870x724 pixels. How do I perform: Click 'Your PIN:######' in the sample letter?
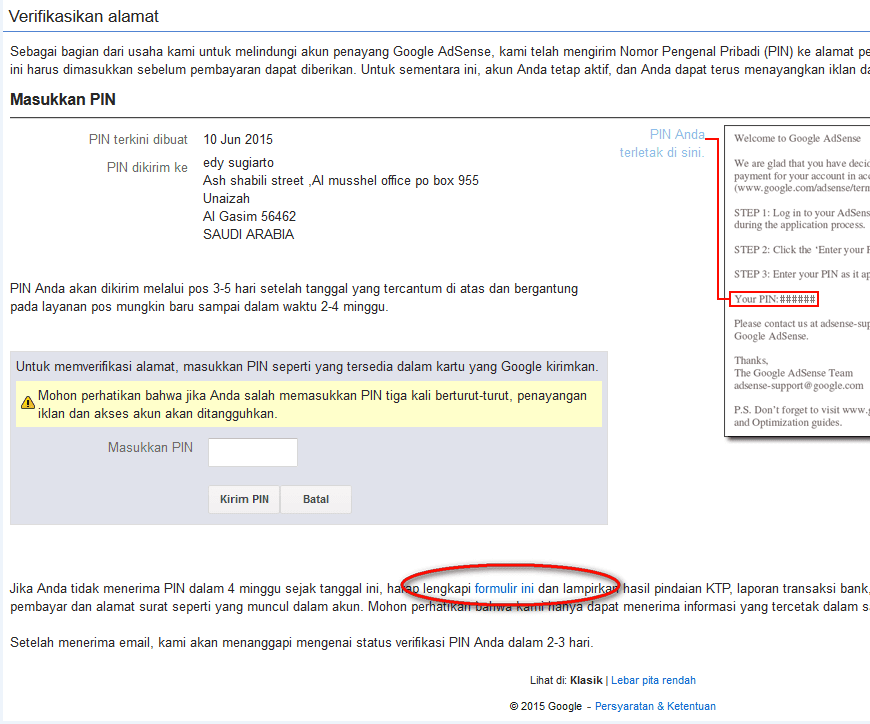click(x=774, y=299)
